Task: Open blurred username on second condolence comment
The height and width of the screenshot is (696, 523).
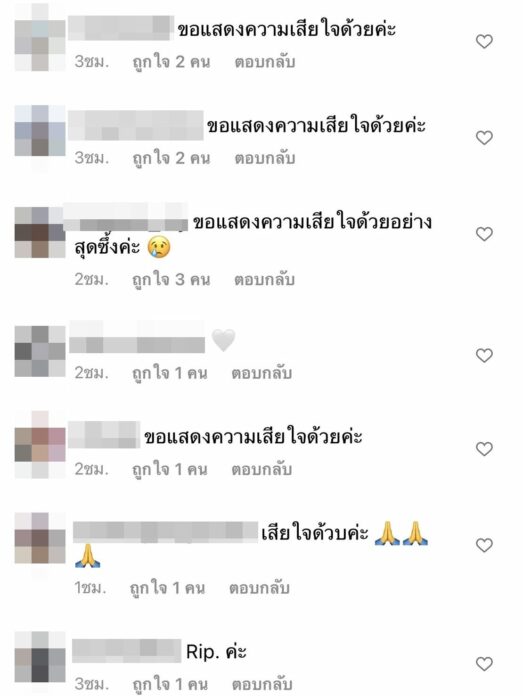Action: (136, 126)
